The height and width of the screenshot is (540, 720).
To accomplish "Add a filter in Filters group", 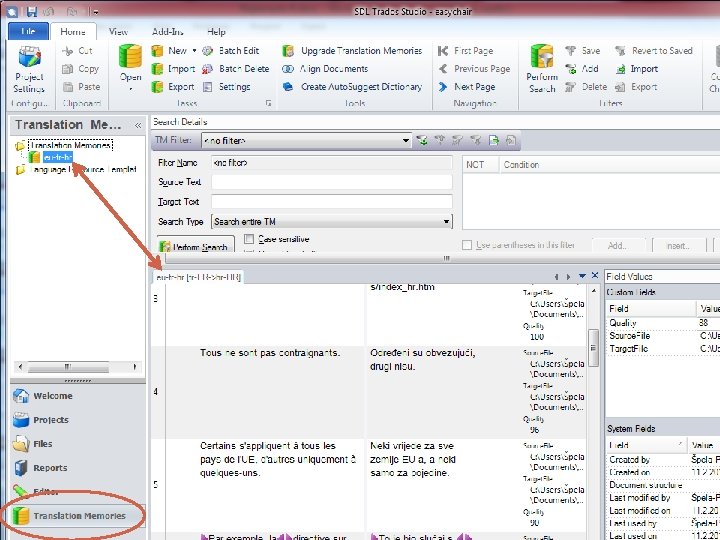I will pos(582,69).
